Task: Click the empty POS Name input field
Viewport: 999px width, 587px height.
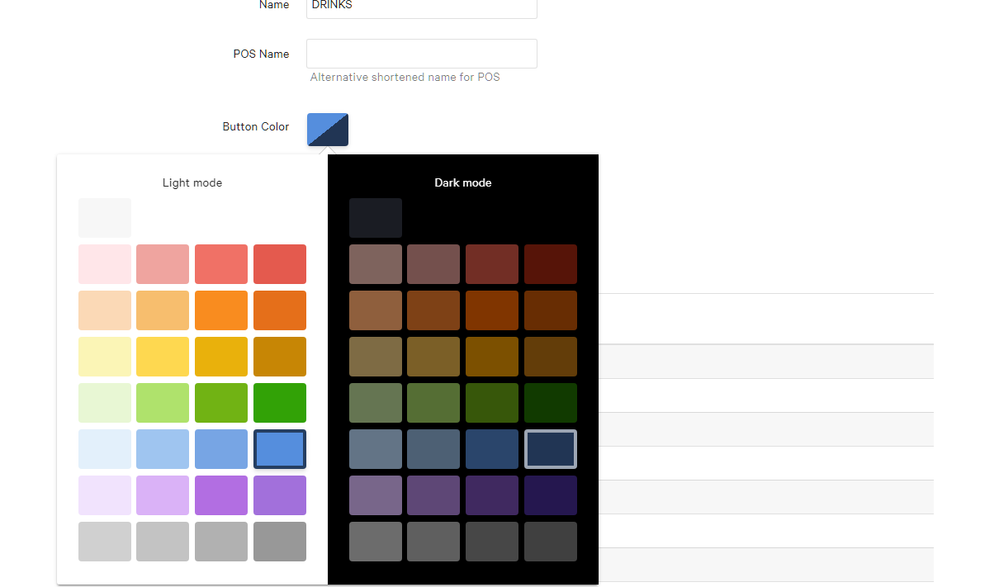Action: [x=421, y=54]
